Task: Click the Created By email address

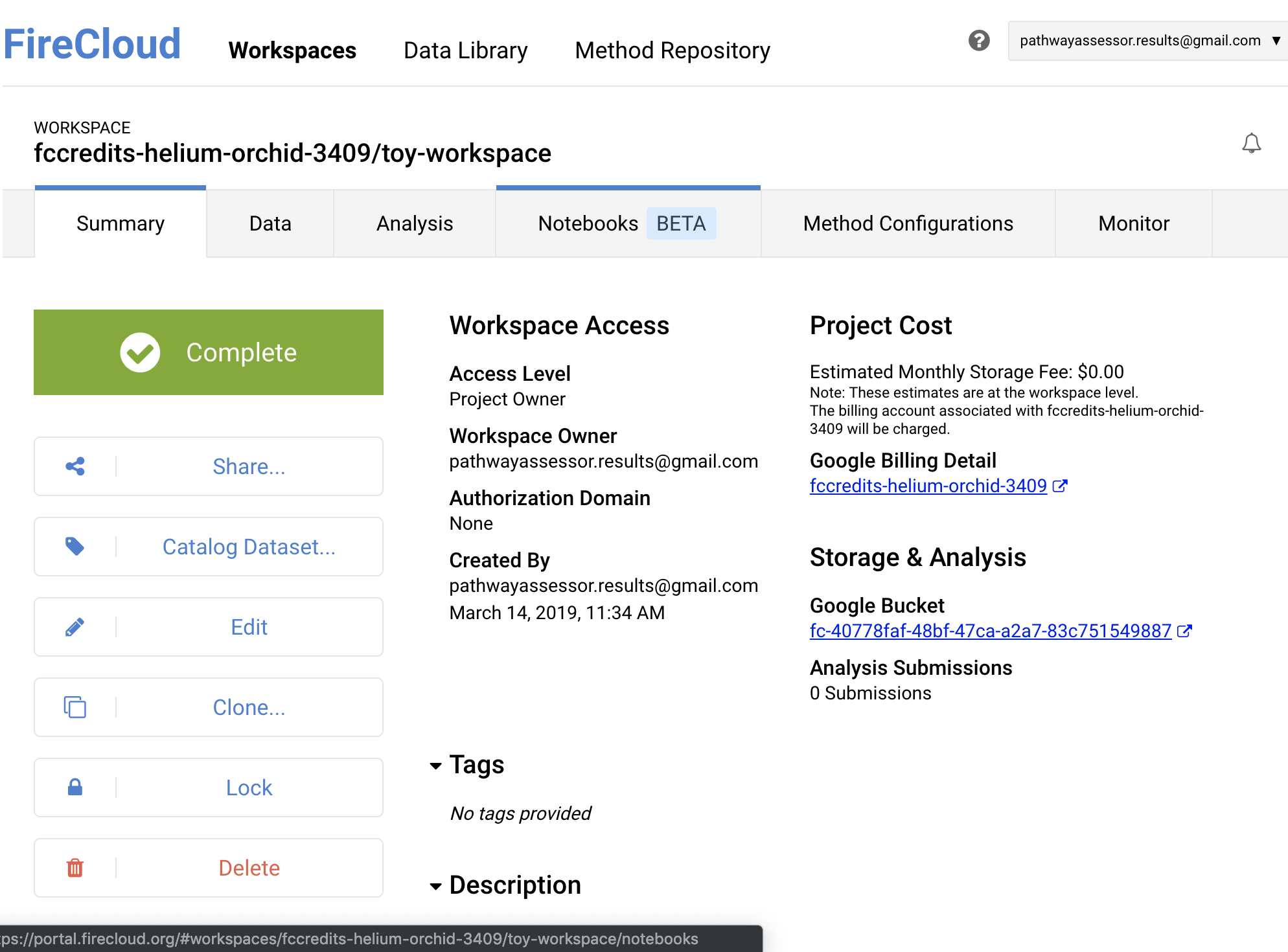Action: [603, 585]
